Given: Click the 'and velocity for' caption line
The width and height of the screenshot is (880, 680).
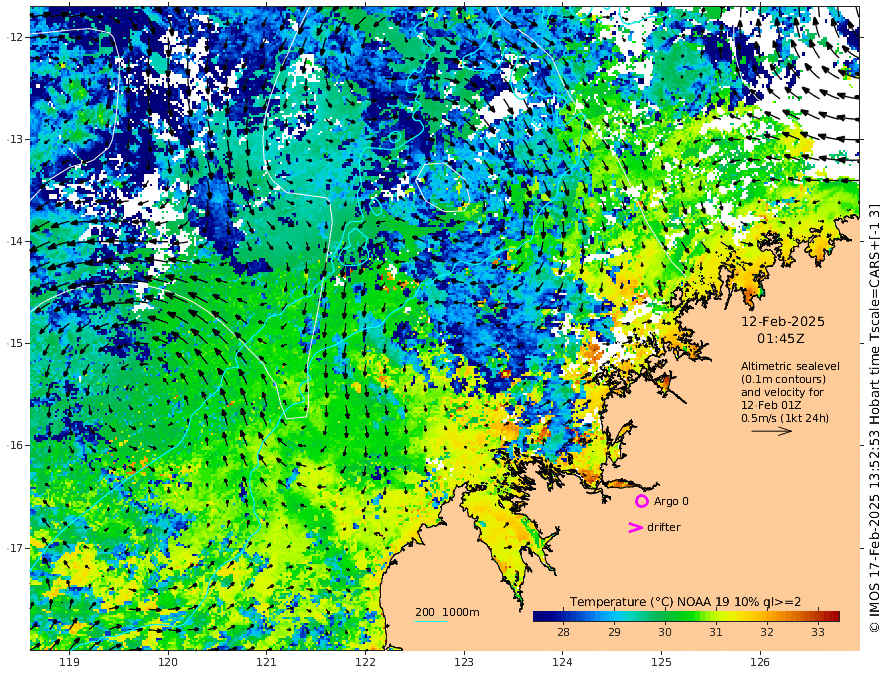Looking at the screenshot, I should (x=782, y=392).
